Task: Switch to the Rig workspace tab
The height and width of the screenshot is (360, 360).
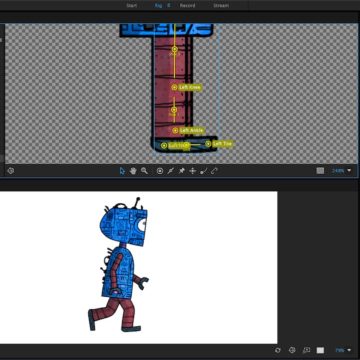Action: click(158, 6)
